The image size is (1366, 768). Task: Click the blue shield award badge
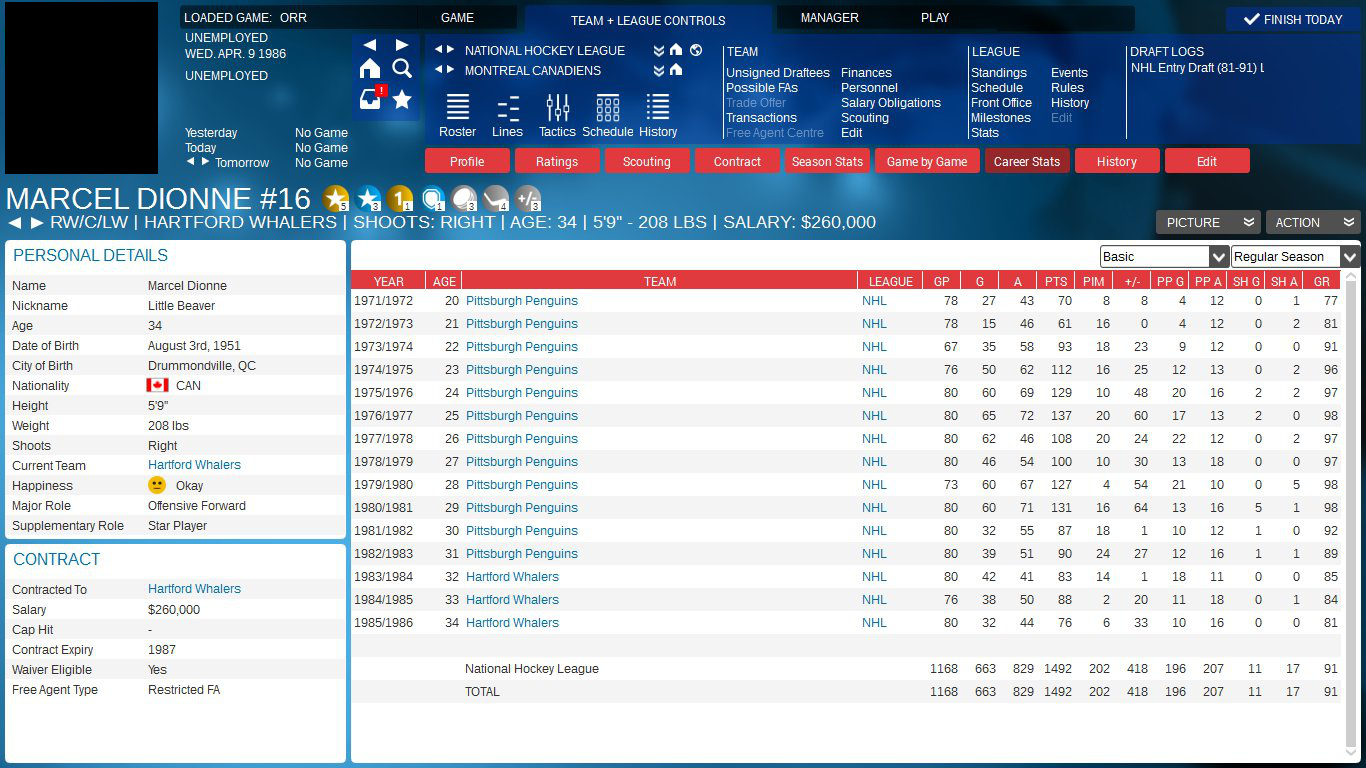pyautogui.click(x=433, y=198)
